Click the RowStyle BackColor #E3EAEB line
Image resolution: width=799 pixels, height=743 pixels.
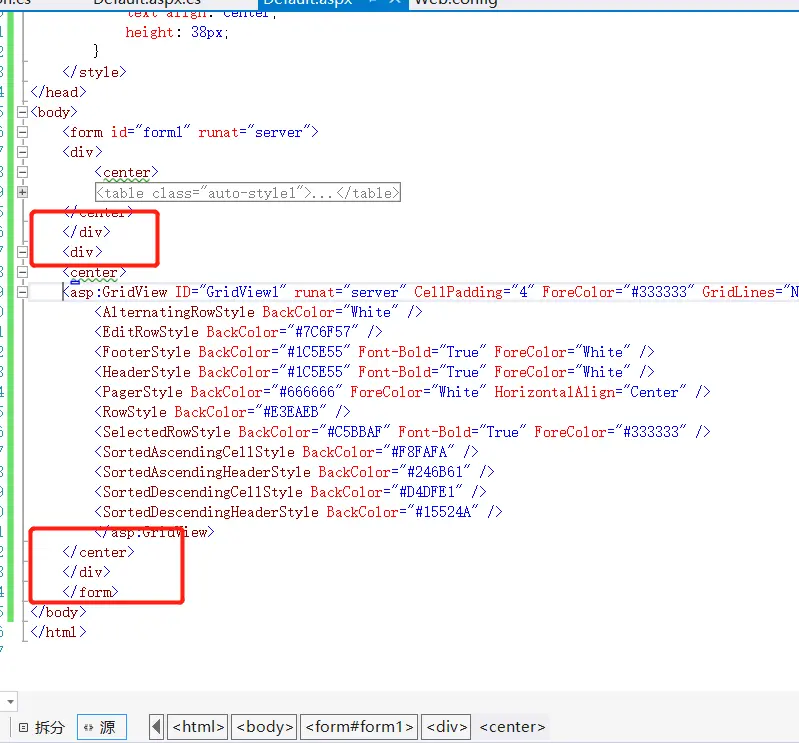tap(222, 412)
